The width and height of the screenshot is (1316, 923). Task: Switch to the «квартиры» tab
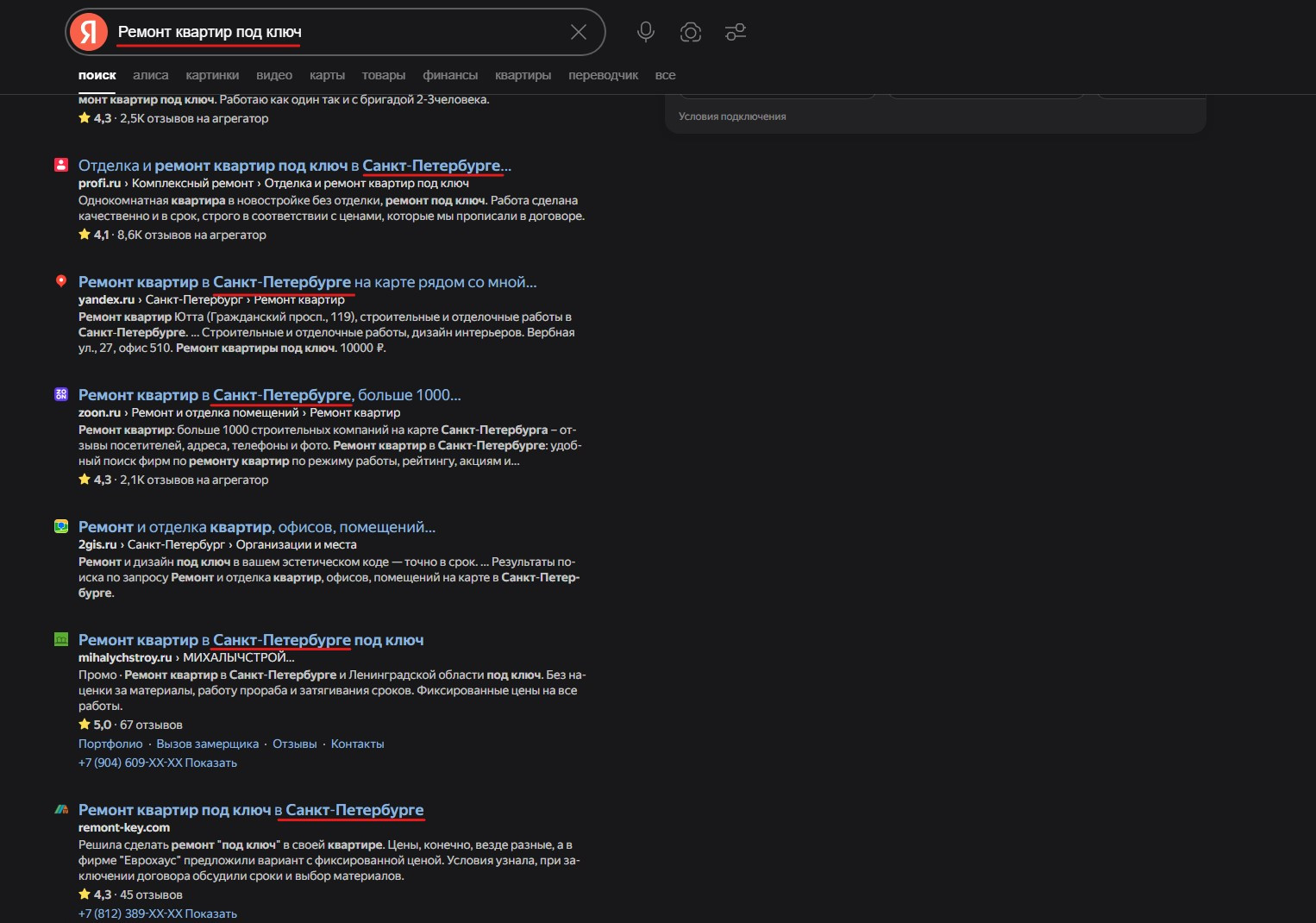tap(523, 75)
